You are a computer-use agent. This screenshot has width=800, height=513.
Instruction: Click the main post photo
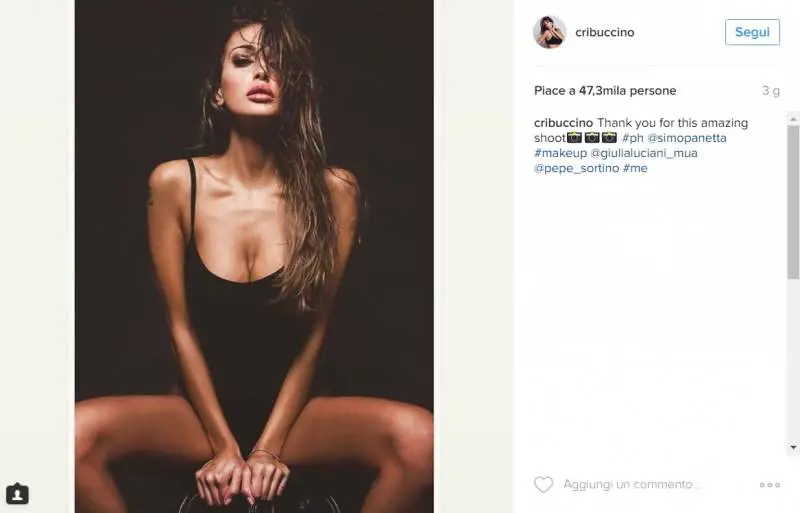pyautogui.click(x=254, y=256)
